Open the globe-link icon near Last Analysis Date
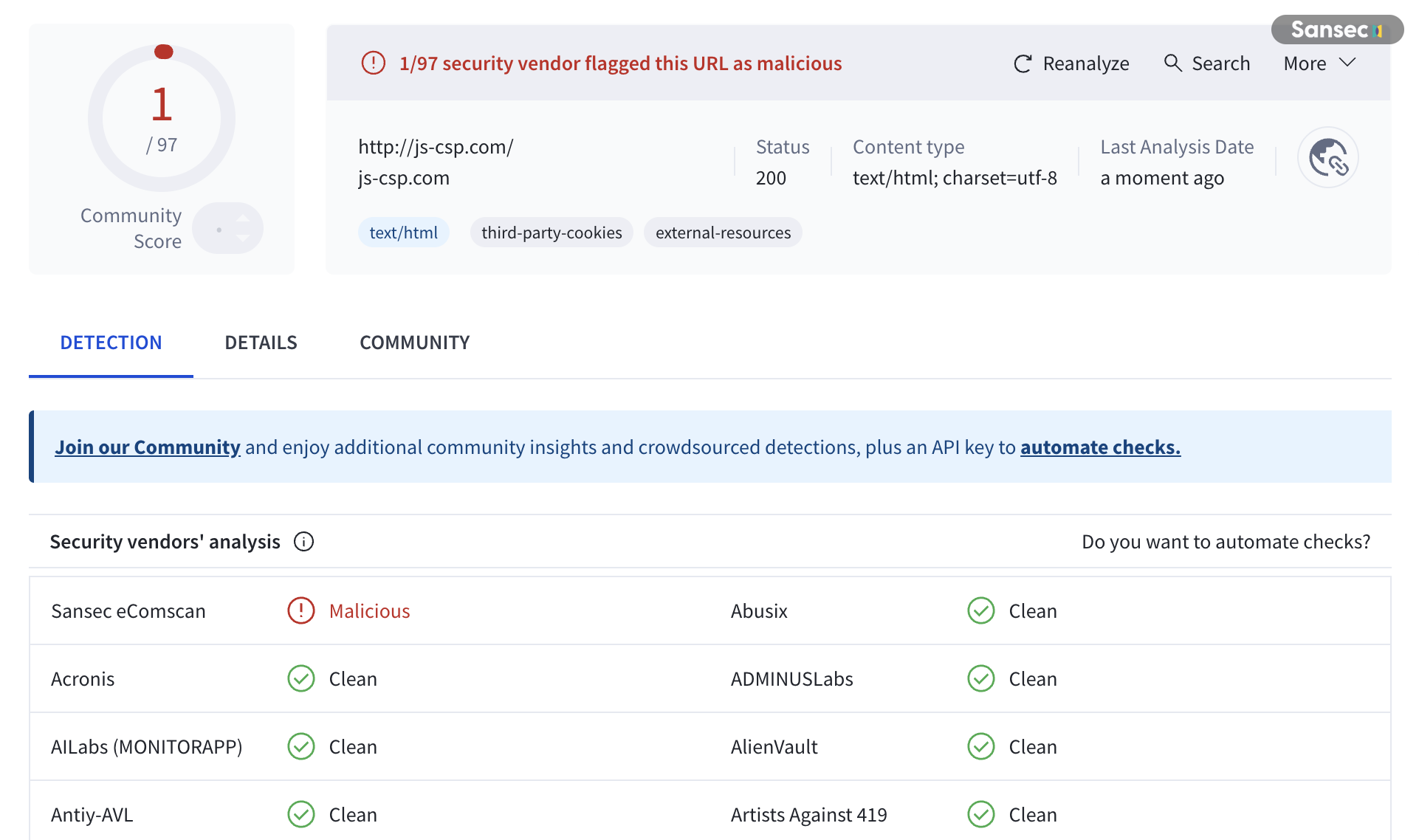1419x840 pixels. [1327, 156]
